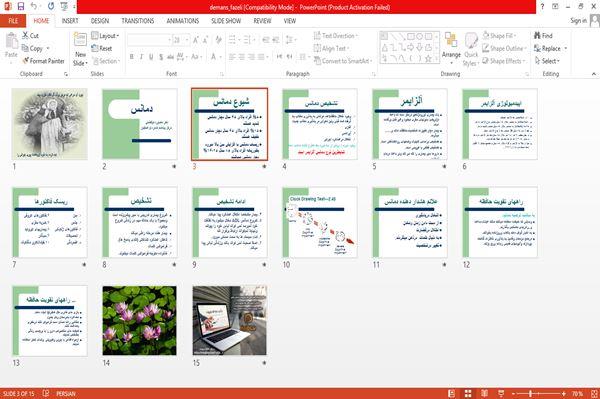Open the FILE tab
Image resolution: width=600 pixels, height=399 pixels.
[x=13, y=21]
